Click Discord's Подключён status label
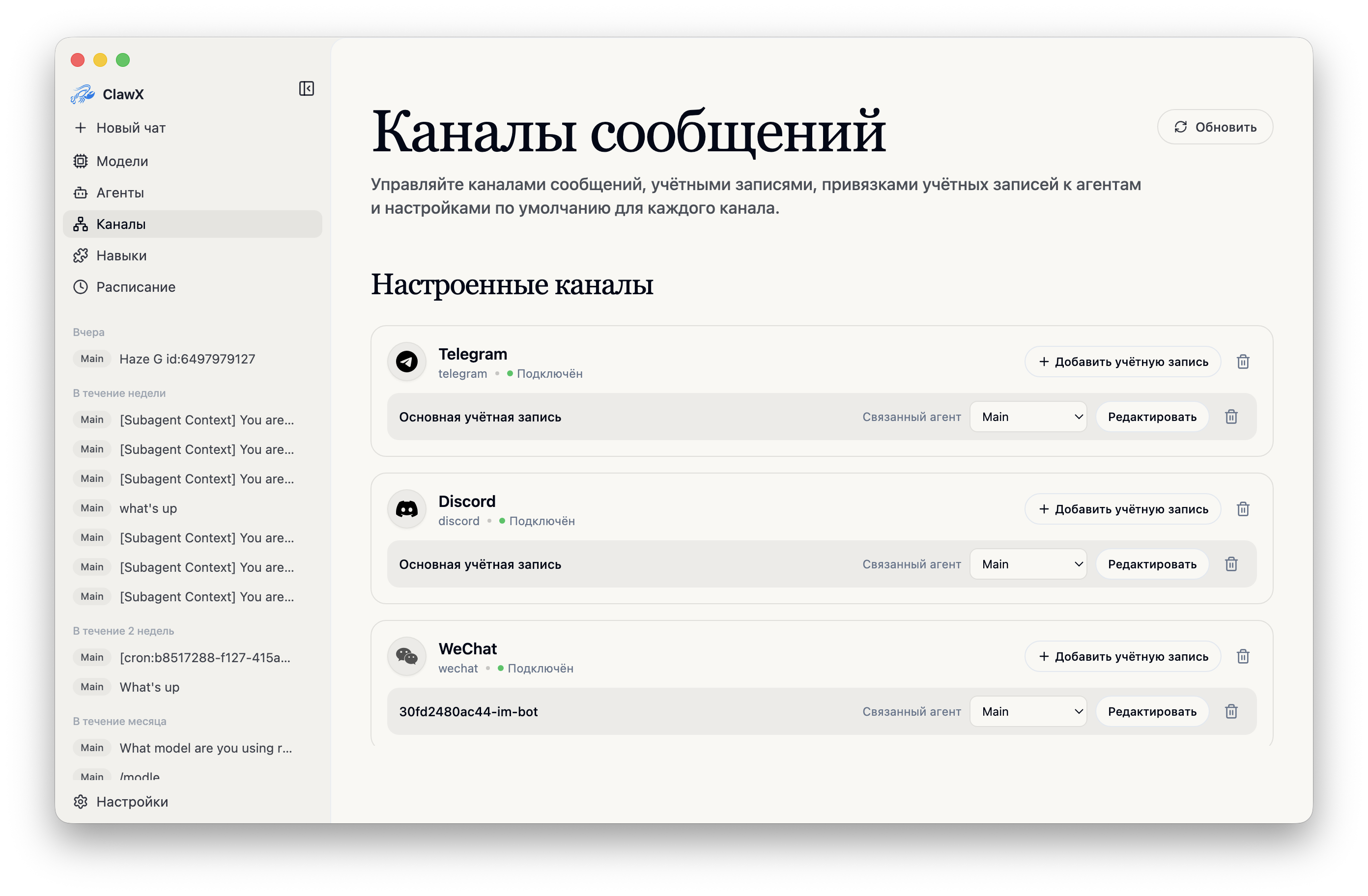 coord(542,521)
